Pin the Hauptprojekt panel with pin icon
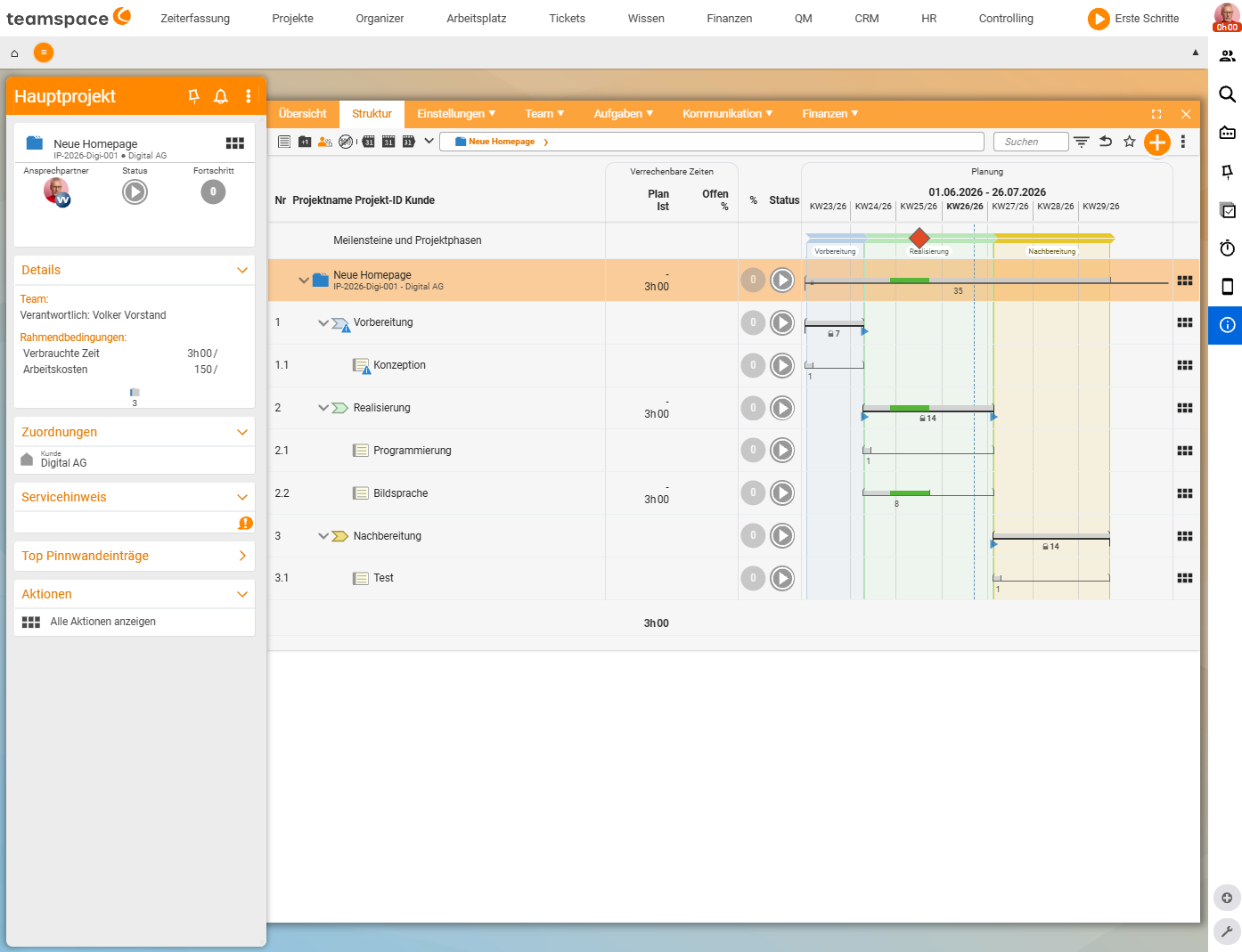1242x952 pixels. coord(193,96)
